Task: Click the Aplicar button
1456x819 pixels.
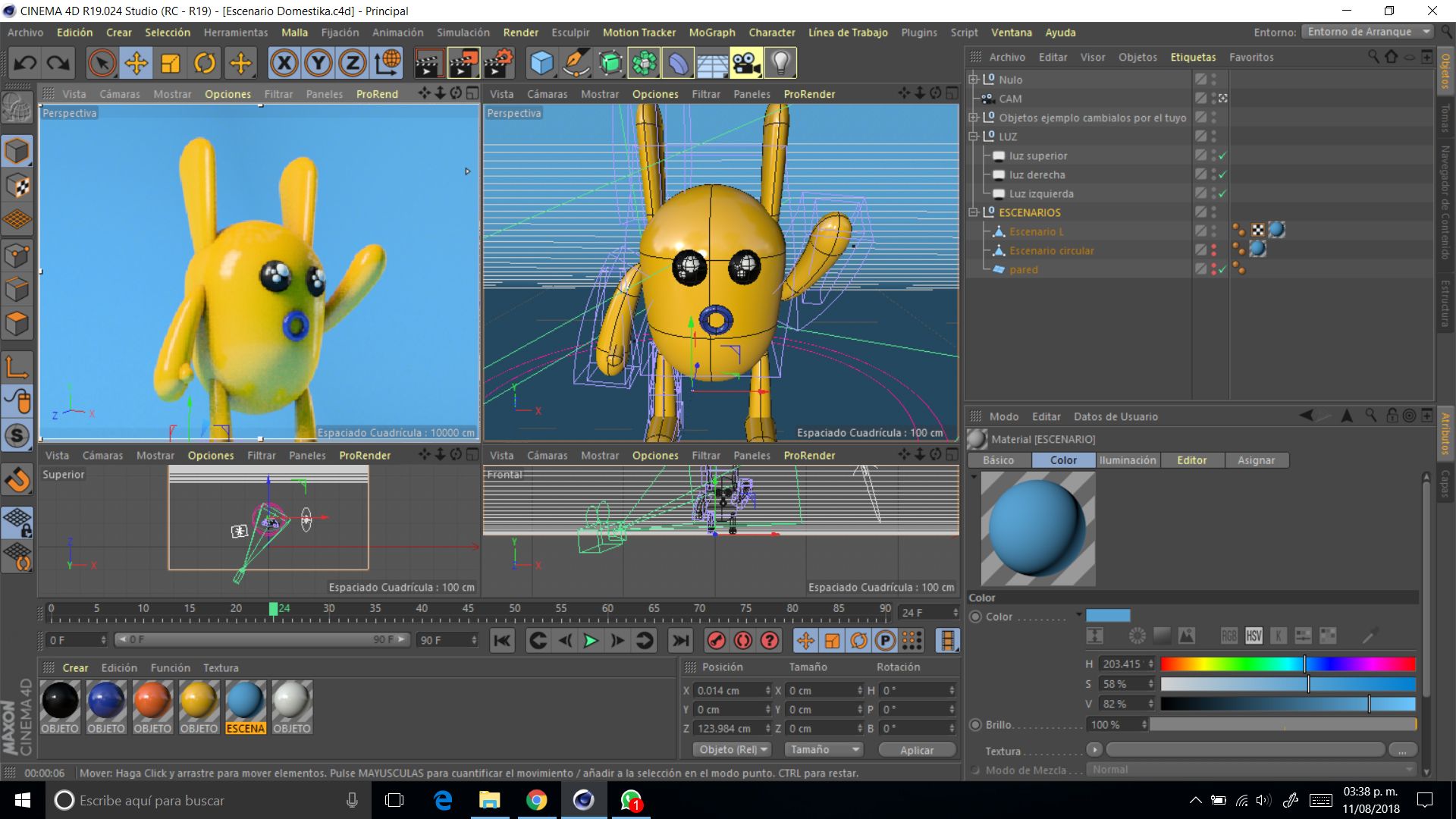Action: pyautogui.click(x=916, y=750)
